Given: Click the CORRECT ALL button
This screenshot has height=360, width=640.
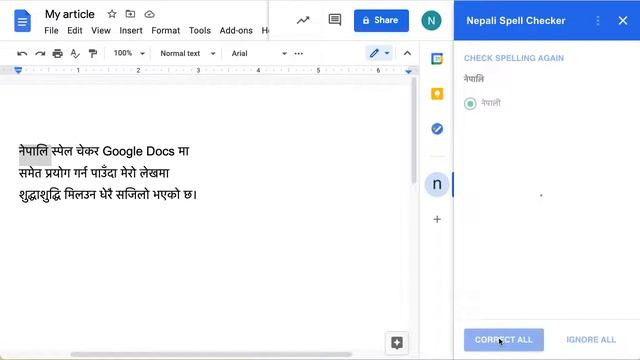Looking at the screenshot, I should pyautogui.click(x=504, y=340).
